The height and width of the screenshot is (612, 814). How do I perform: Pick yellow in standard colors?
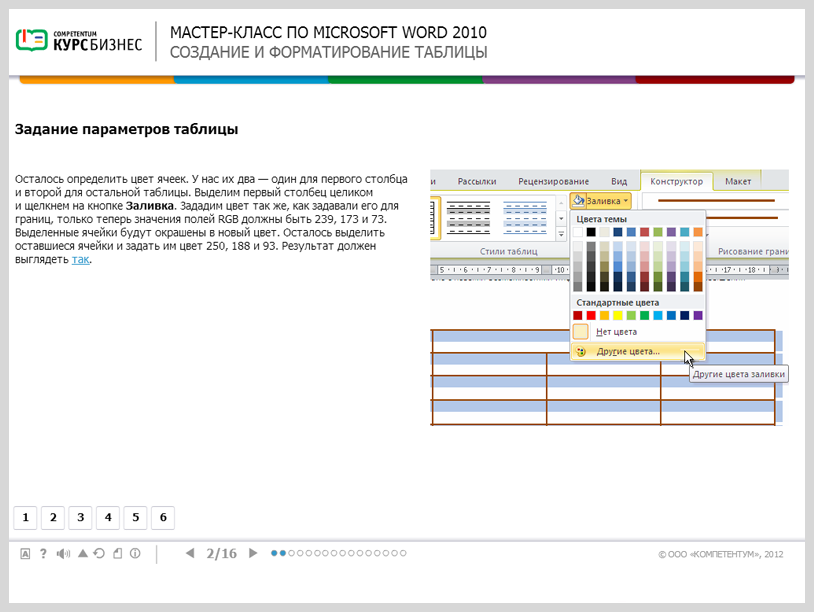click(x=618, y=316)
